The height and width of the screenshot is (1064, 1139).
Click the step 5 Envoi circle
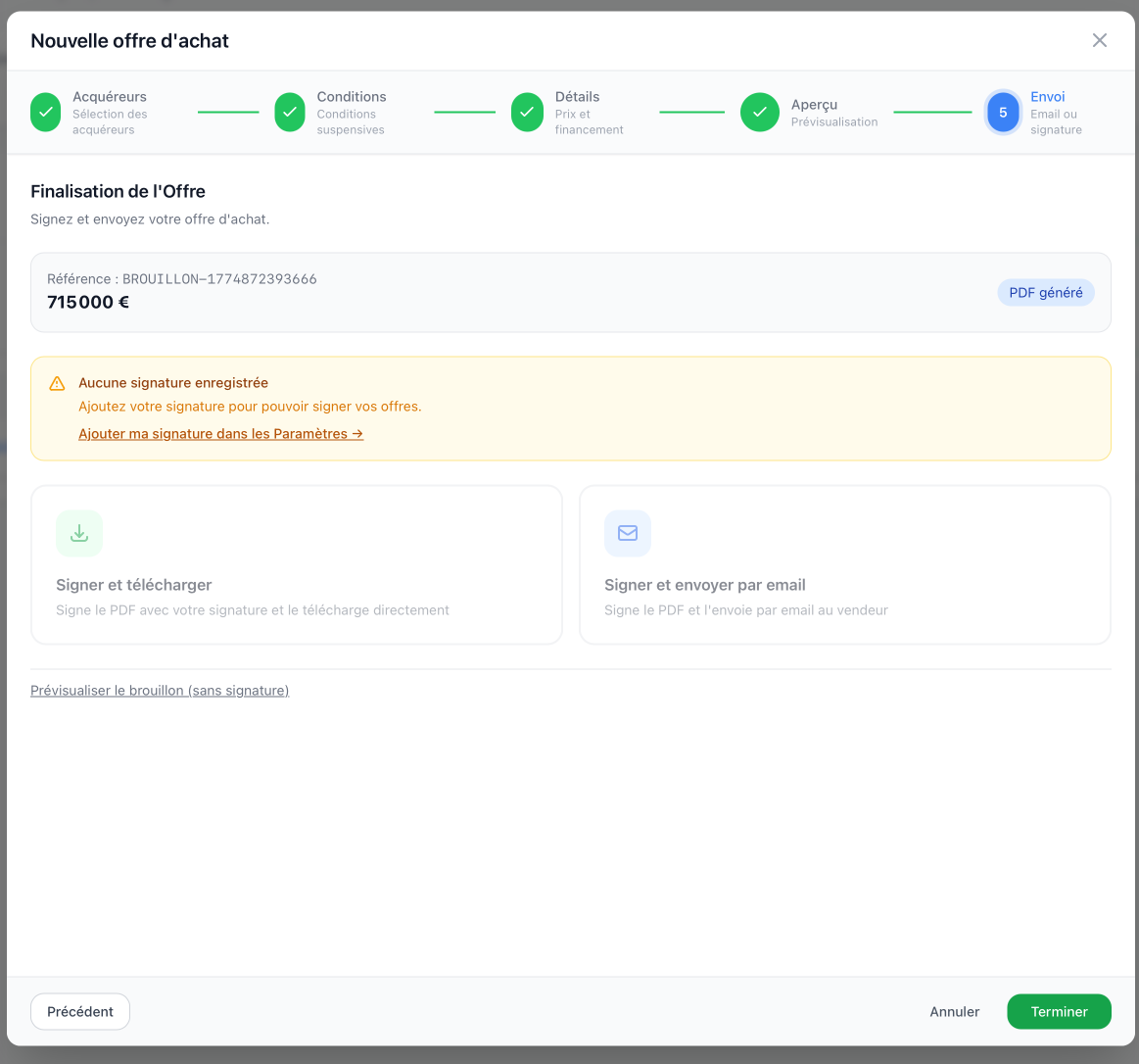(x=1003, y=112)
